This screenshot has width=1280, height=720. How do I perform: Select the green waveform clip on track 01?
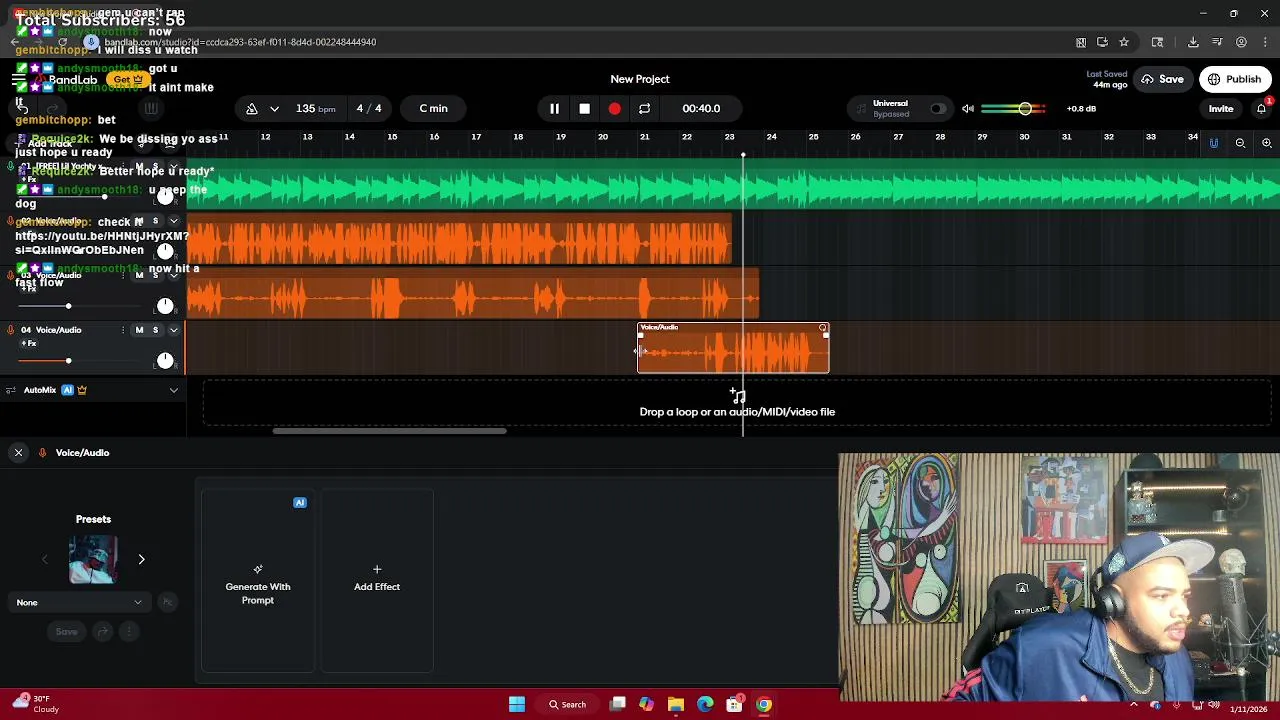(x=733, y=184)
